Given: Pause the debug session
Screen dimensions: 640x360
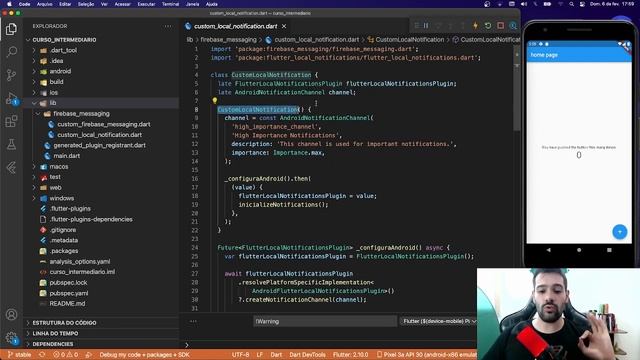Looking at the screenshot, I should 426,26.
